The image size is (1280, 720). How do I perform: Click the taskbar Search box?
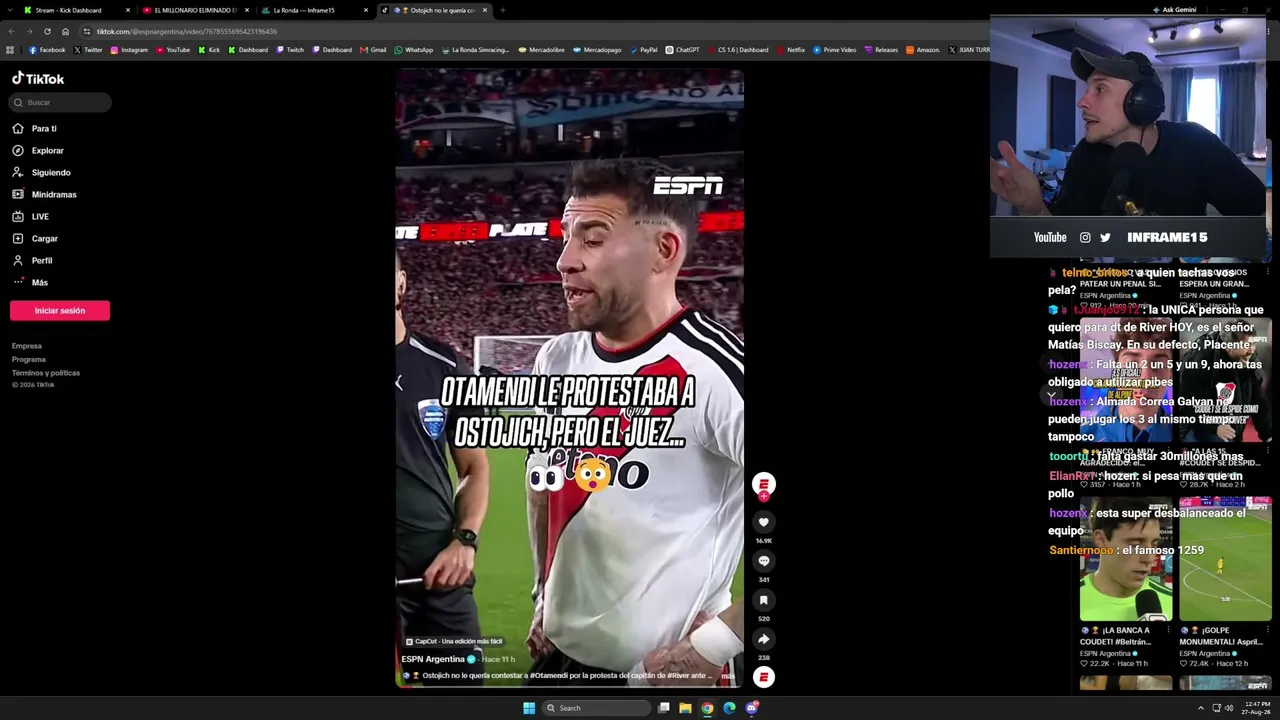pos(597,708)
